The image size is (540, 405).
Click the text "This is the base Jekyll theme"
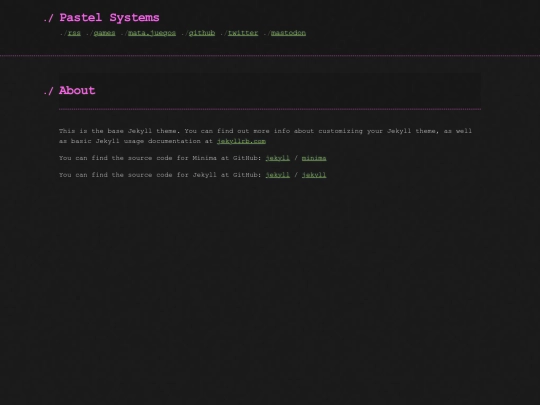[x=119, y=131]
